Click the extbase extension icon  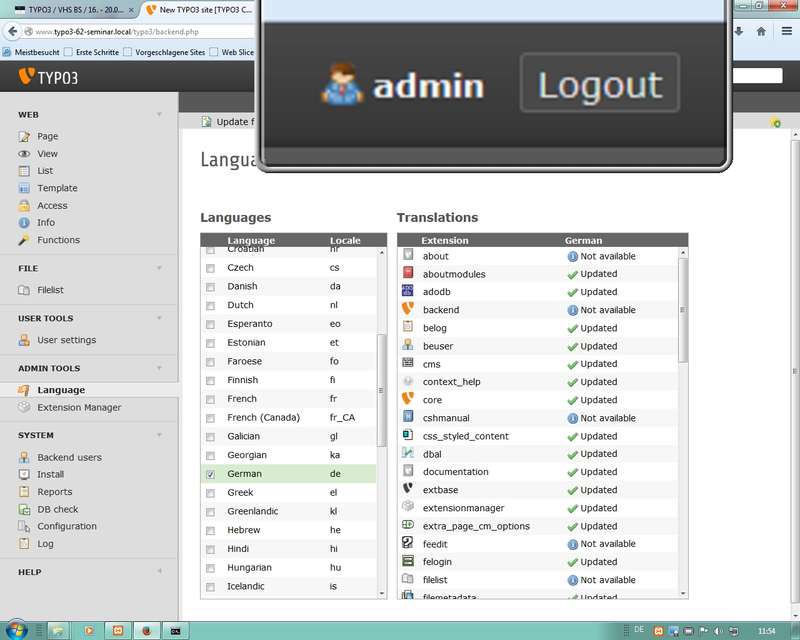point(408,488)
